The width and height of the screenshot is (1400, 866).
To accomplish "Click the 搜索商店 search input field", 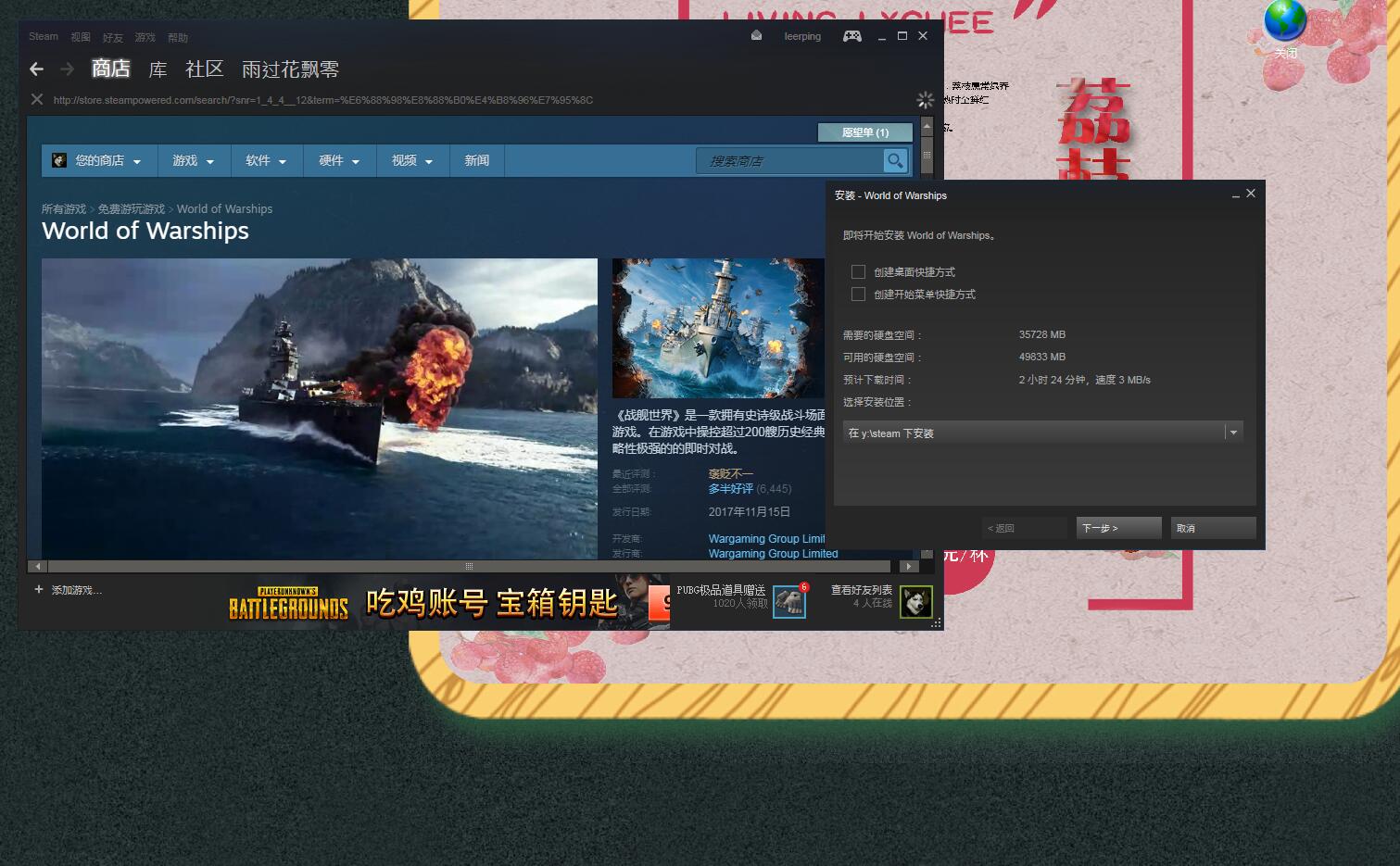I will point(791,160).
